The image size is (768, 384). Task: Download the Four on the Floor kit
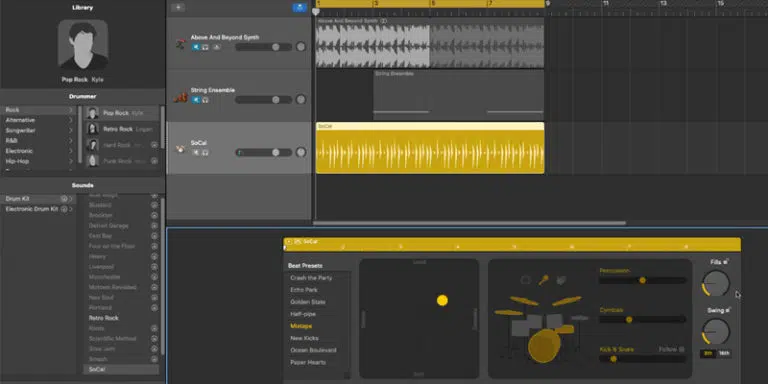154,246
